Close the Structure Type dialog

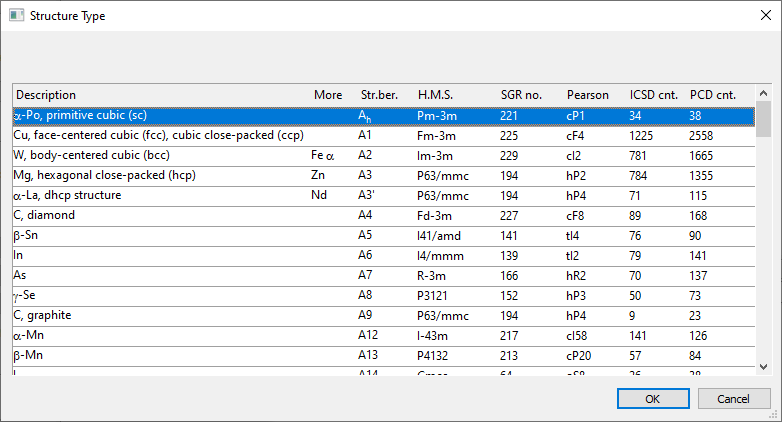(x=758, y=16)
